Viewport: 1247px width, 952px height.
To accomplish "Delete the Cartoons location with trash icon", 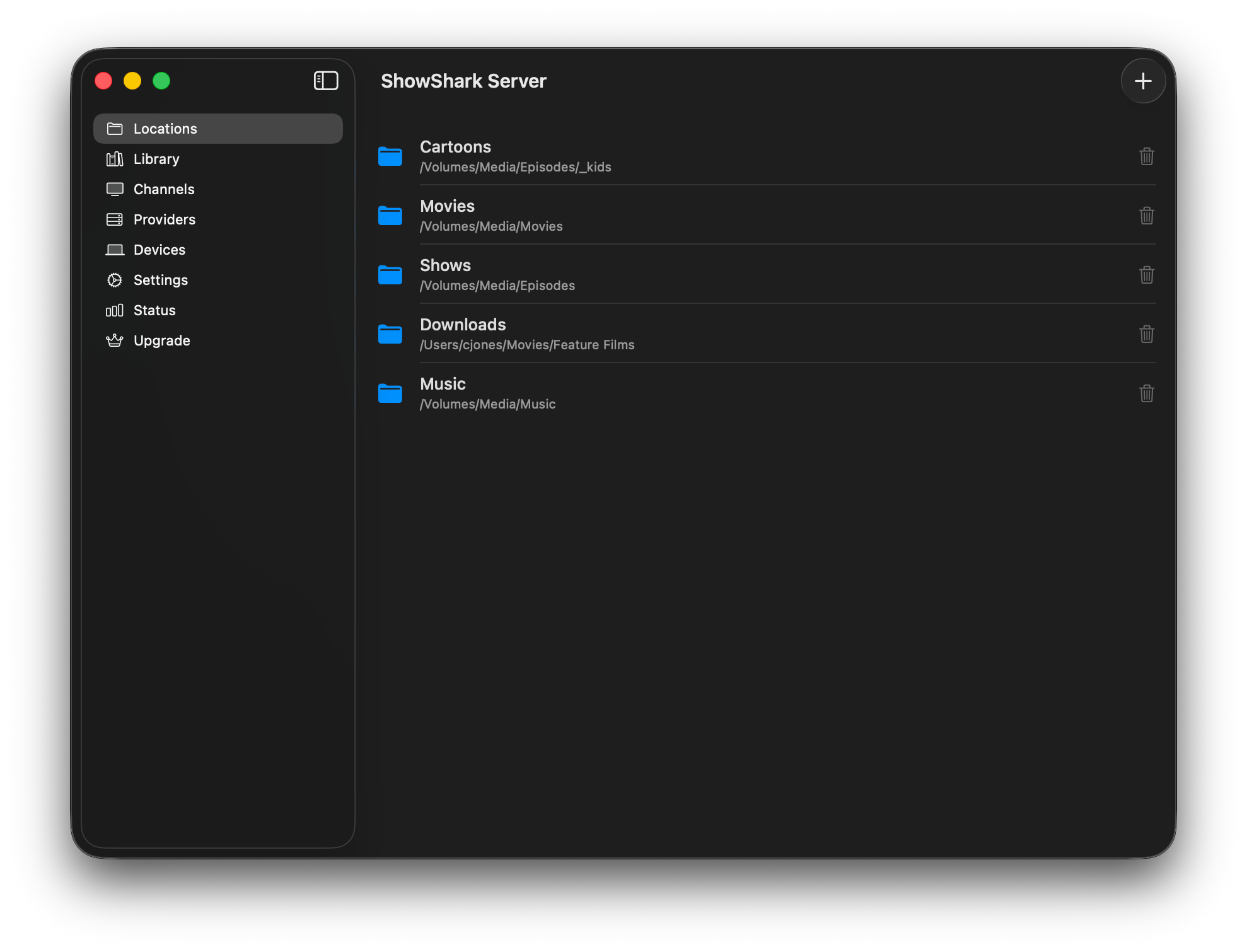I will pos(1146,156).
